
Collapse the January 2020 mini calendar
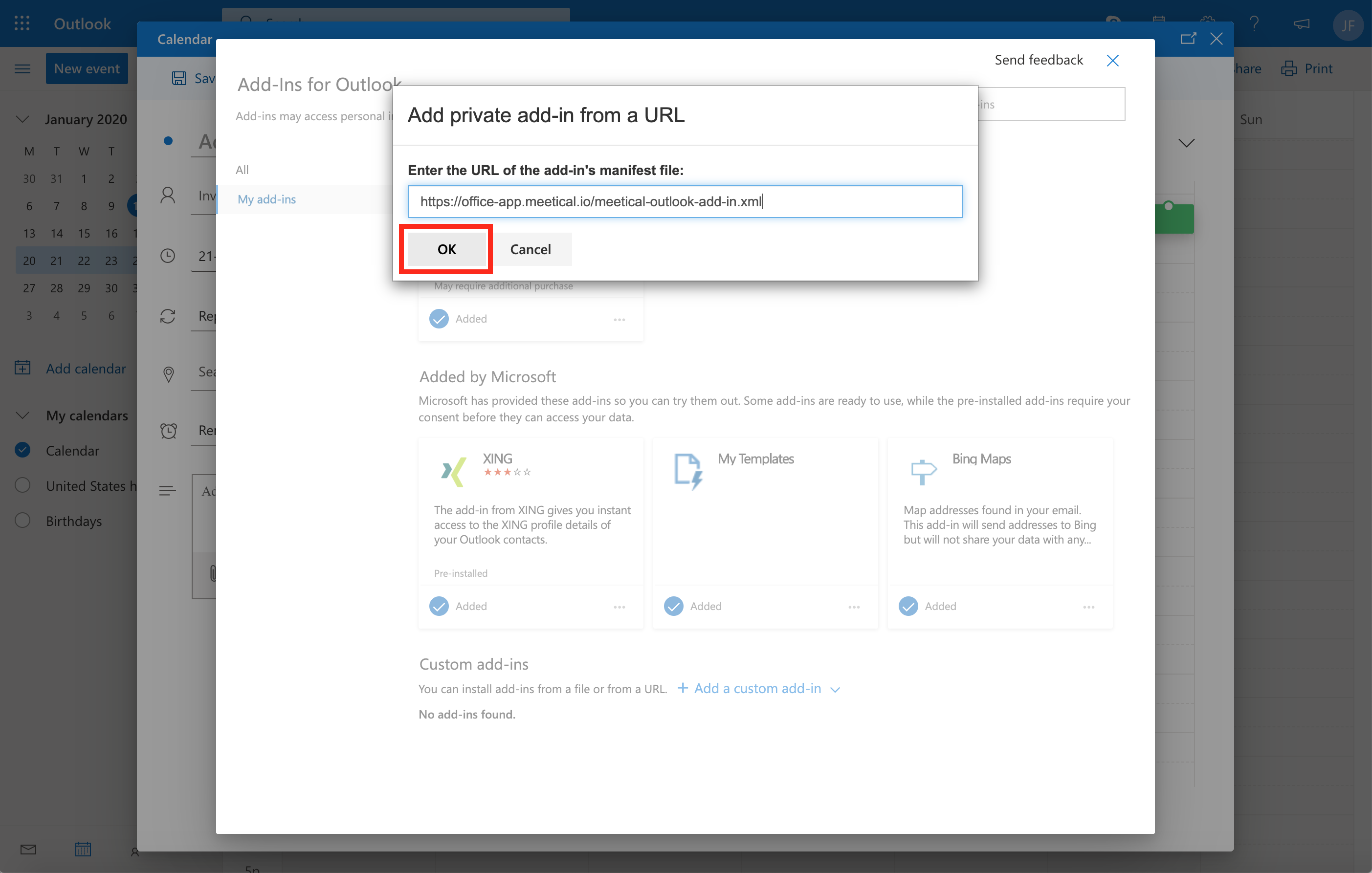[22, 119]
